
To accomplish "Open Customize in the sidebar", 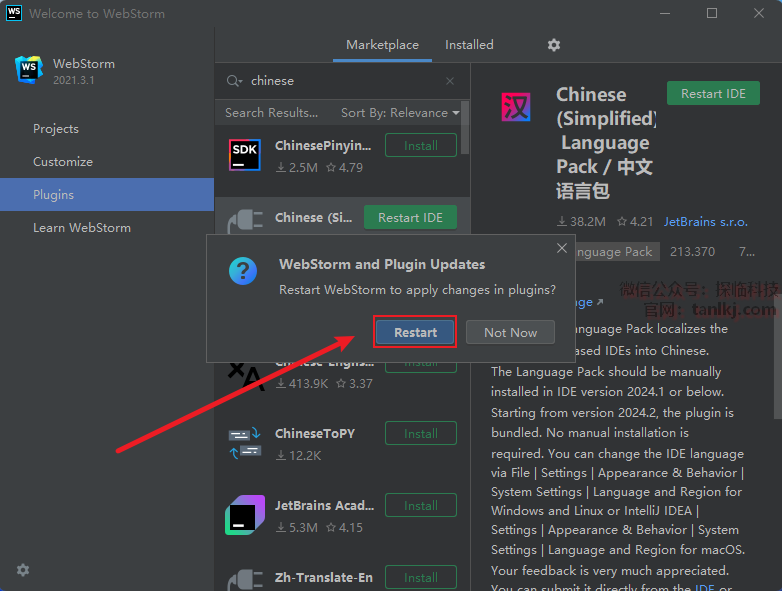I will 63,162.
